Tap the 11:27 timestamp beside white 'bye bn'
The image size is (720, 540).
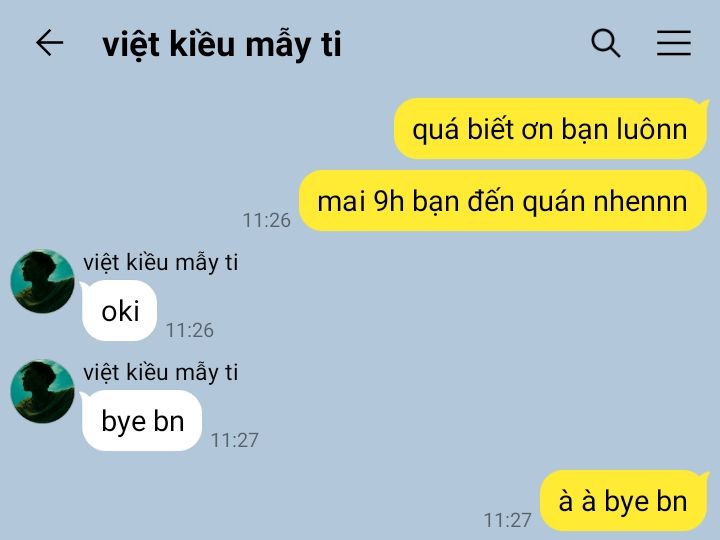click(235, 440)
